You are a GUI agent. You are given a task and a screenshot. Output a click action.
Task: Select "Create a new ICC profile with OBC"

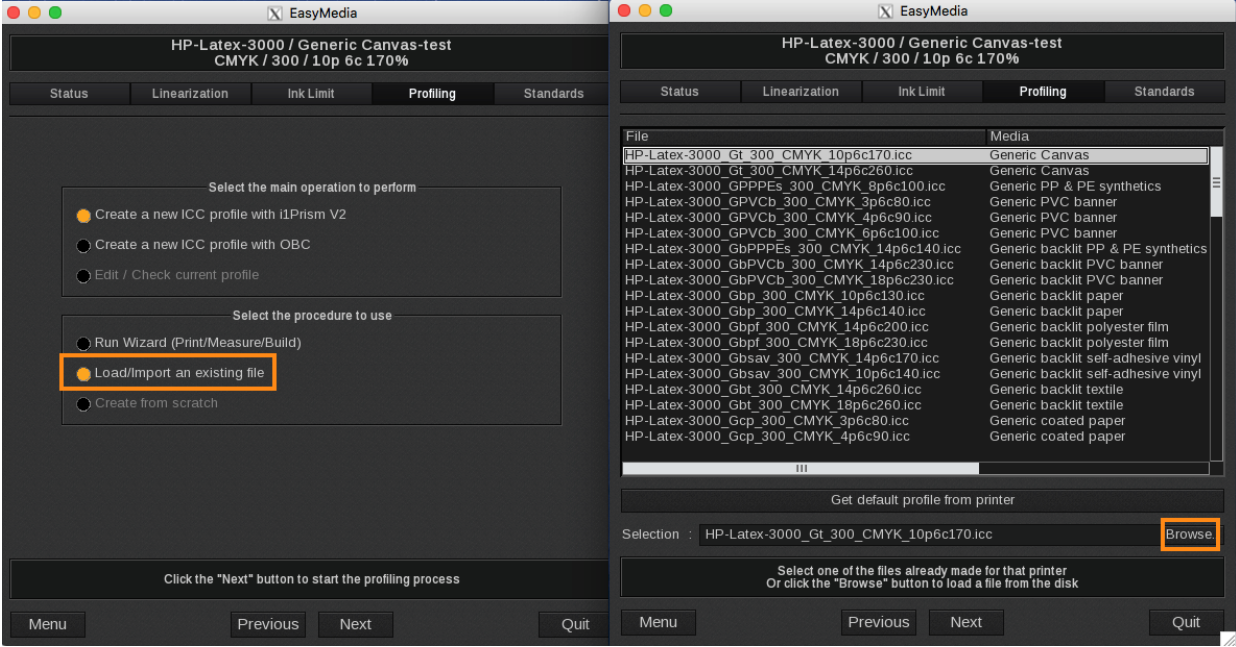click(x=84, y=245)
